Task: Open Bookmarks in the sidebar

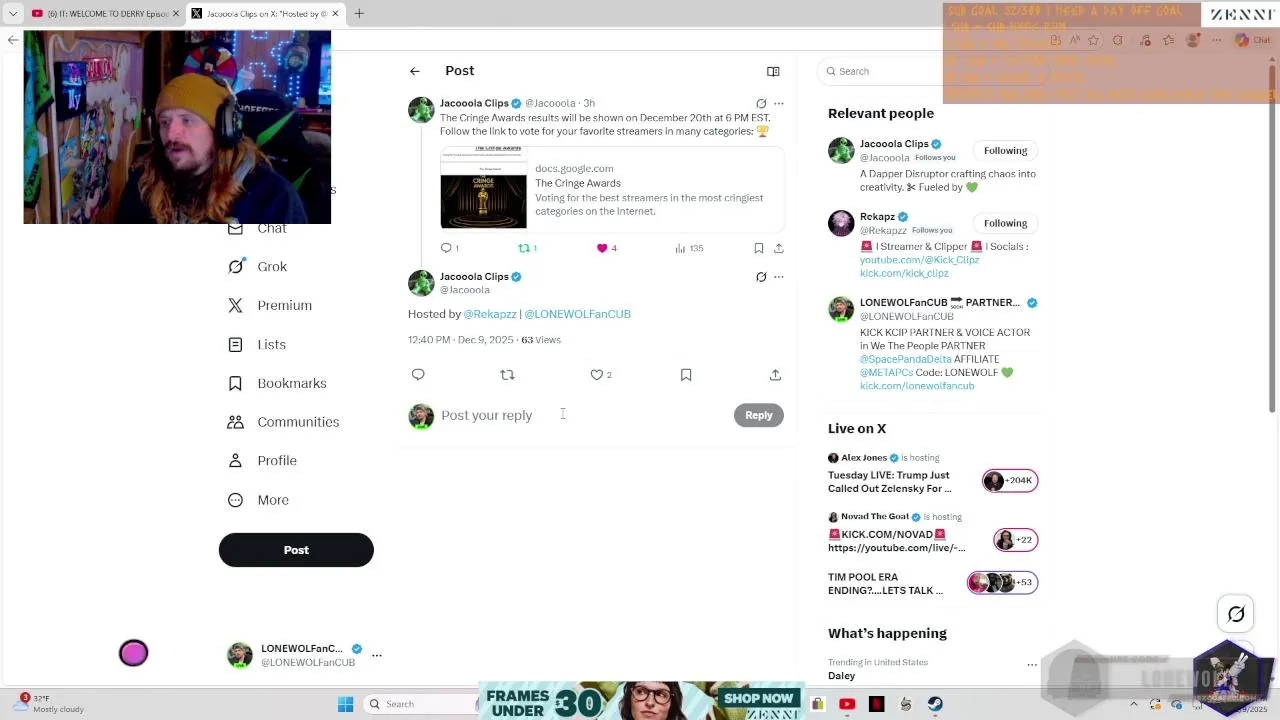Action: coord(277,383)
